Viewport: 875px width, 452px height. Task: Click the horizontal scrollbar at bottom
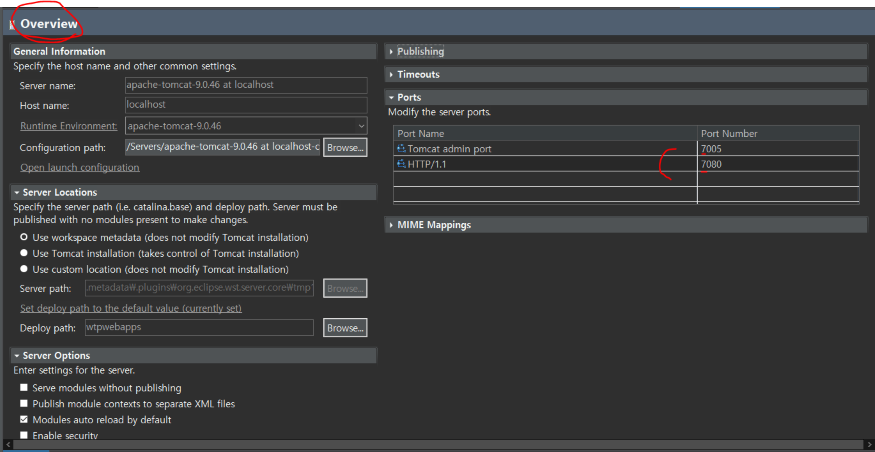click(x=438, y=444)
